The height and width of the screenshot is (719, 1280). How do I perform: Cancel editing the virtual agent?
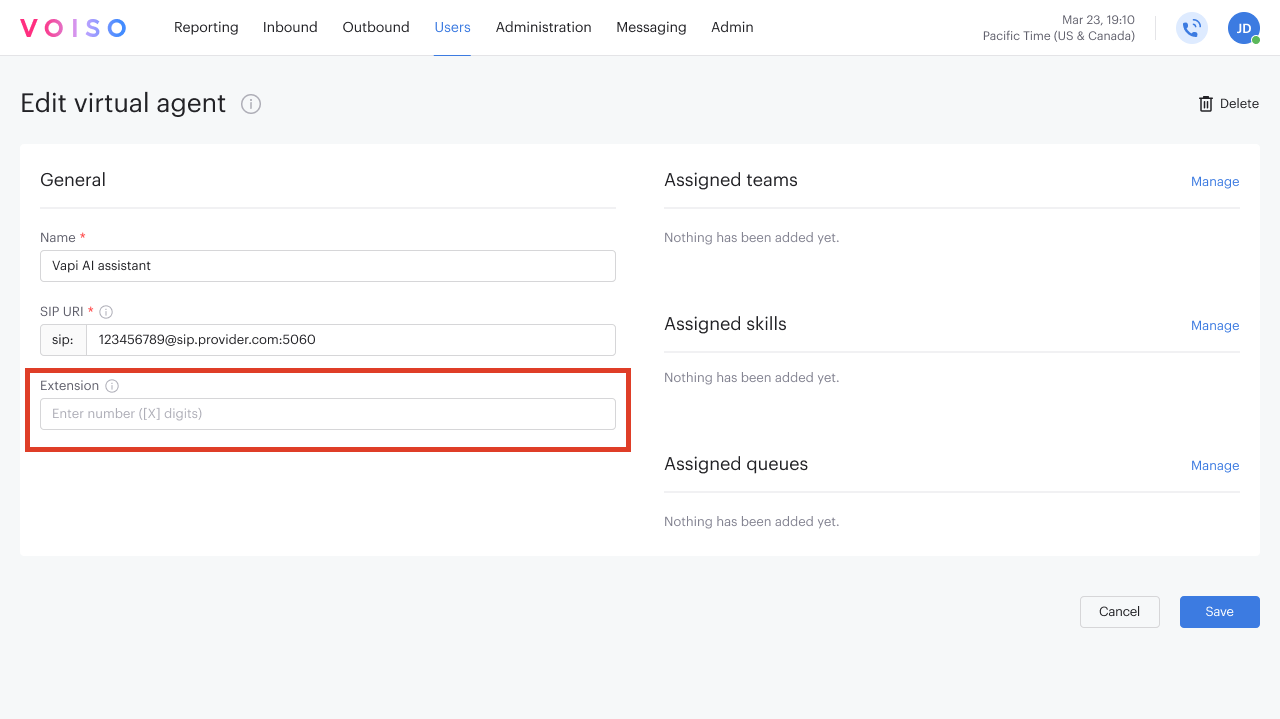1119,611
